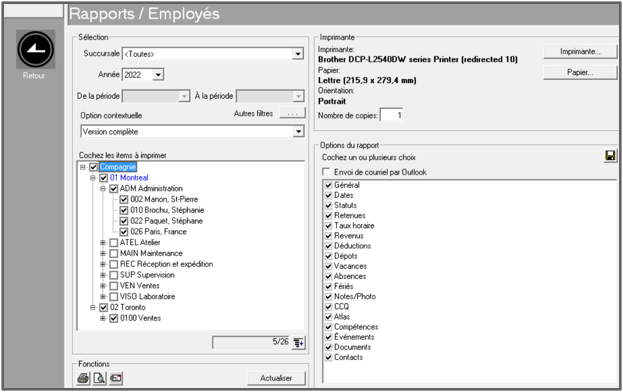Uncheck the Fériés report option
This screenshot has height=392, width=623.
pyautogui.click(x=329, y=286)
